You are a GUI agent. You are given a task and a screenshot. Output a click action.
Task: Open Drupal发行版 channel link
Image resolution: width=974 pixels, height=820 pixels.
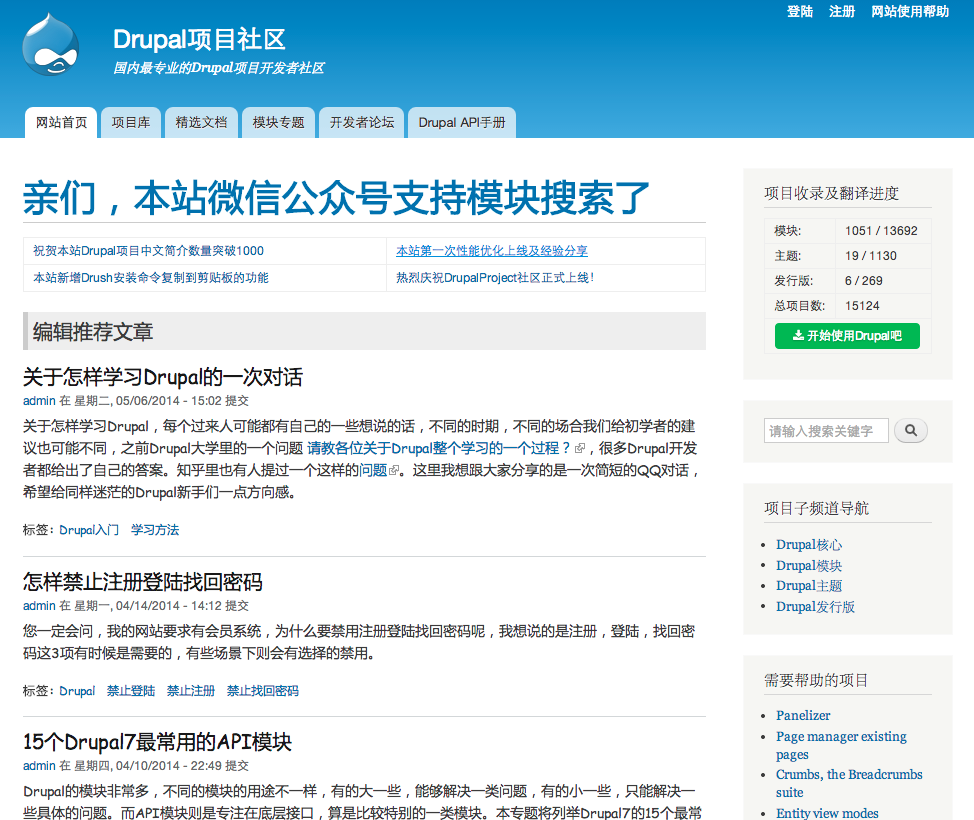(815, 606)
